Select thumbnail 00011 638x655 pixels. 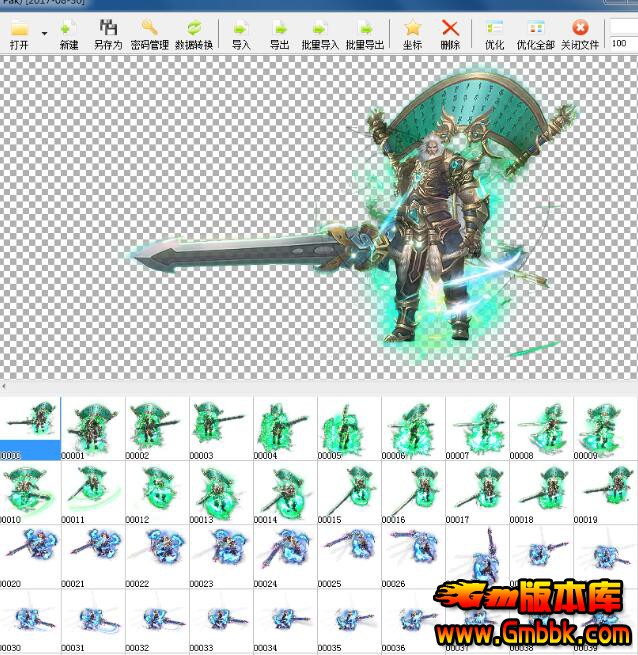(x=93, y=493)
